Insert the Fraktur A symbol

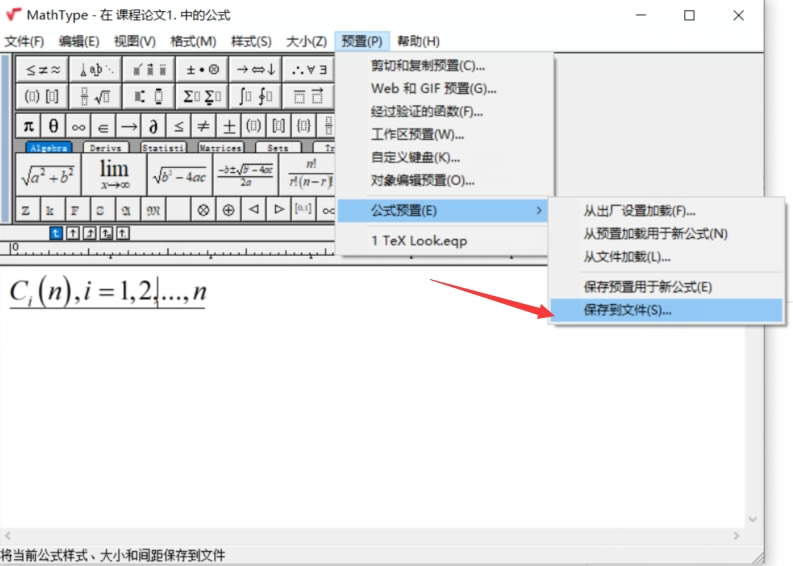tap(126, 209)
